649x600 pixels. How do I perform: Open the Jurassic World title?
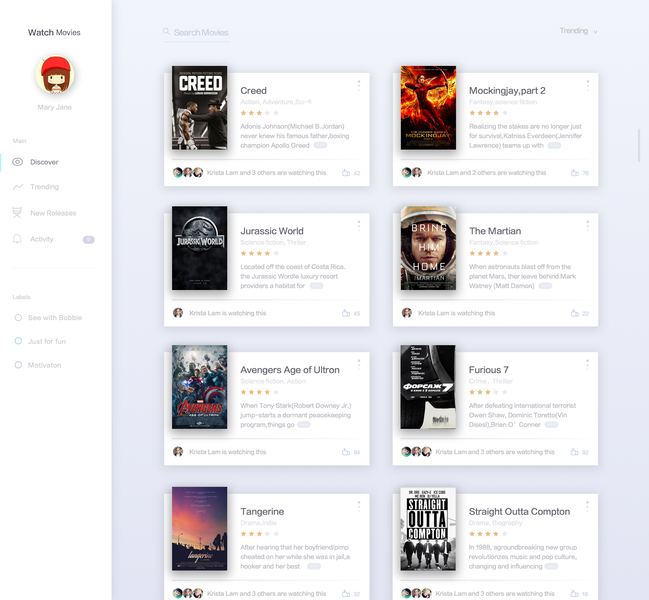[x=272, y=231]
